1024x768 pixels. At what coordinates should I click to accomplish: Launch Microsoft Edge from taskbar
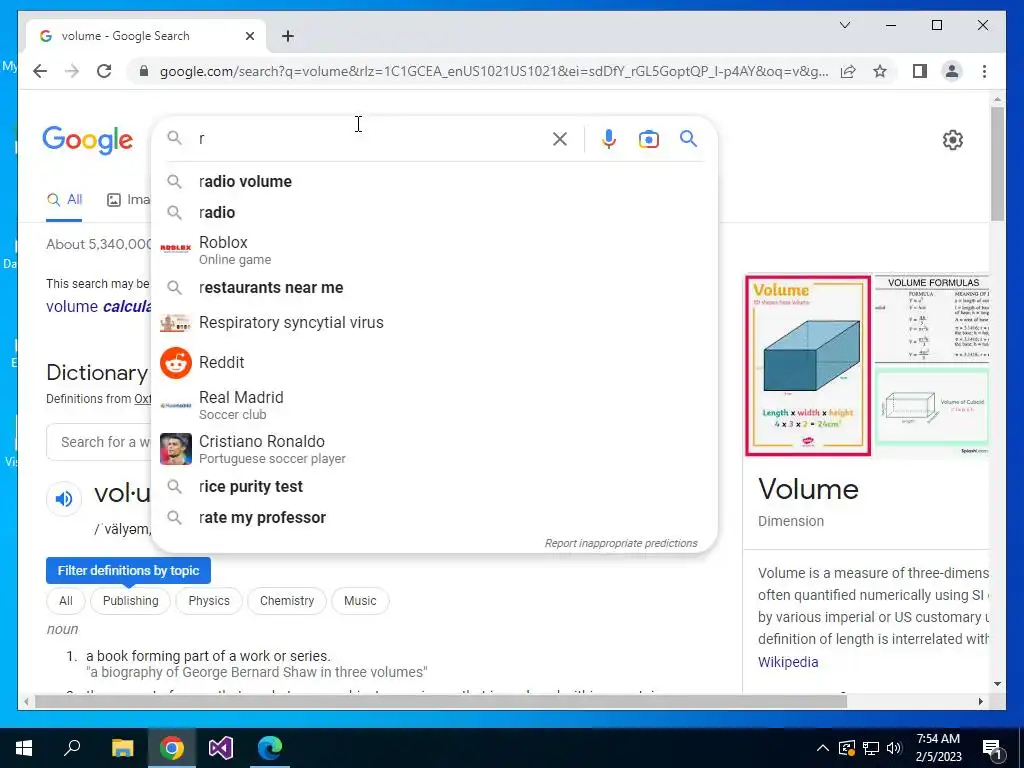[270, 748]
